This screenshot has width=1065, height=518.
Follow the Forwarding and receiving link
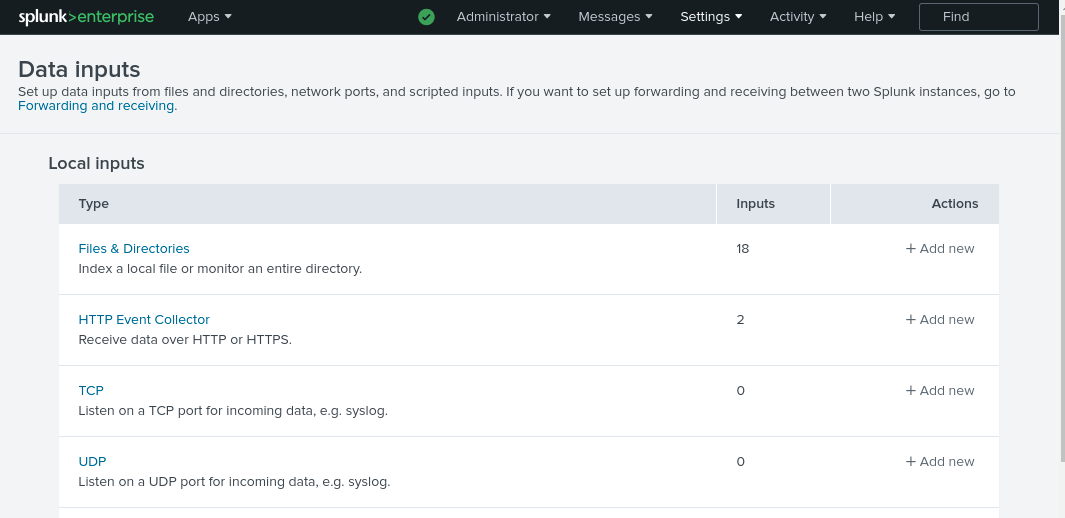point(96,106)
